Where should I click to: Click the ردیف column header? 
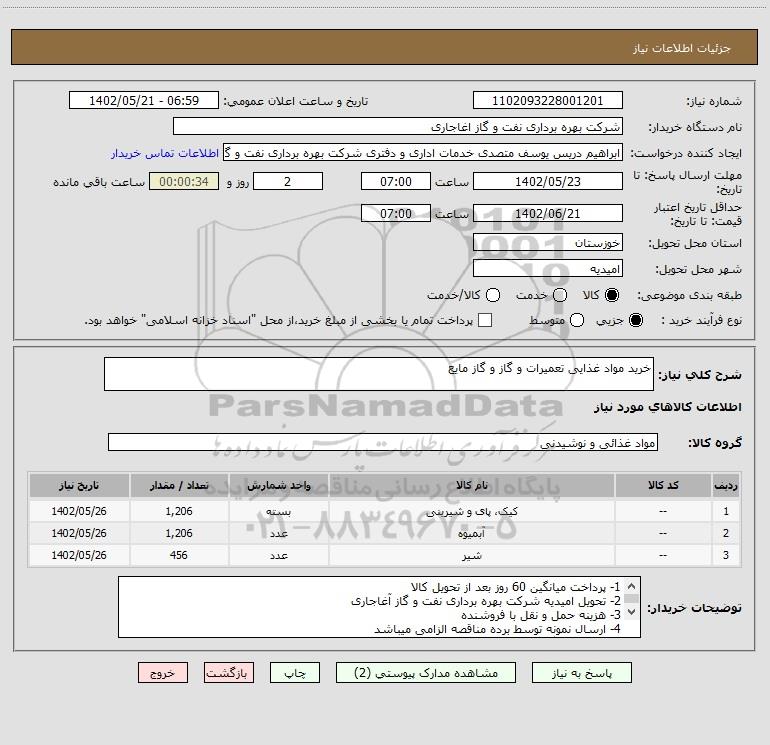tap(726, 485)
